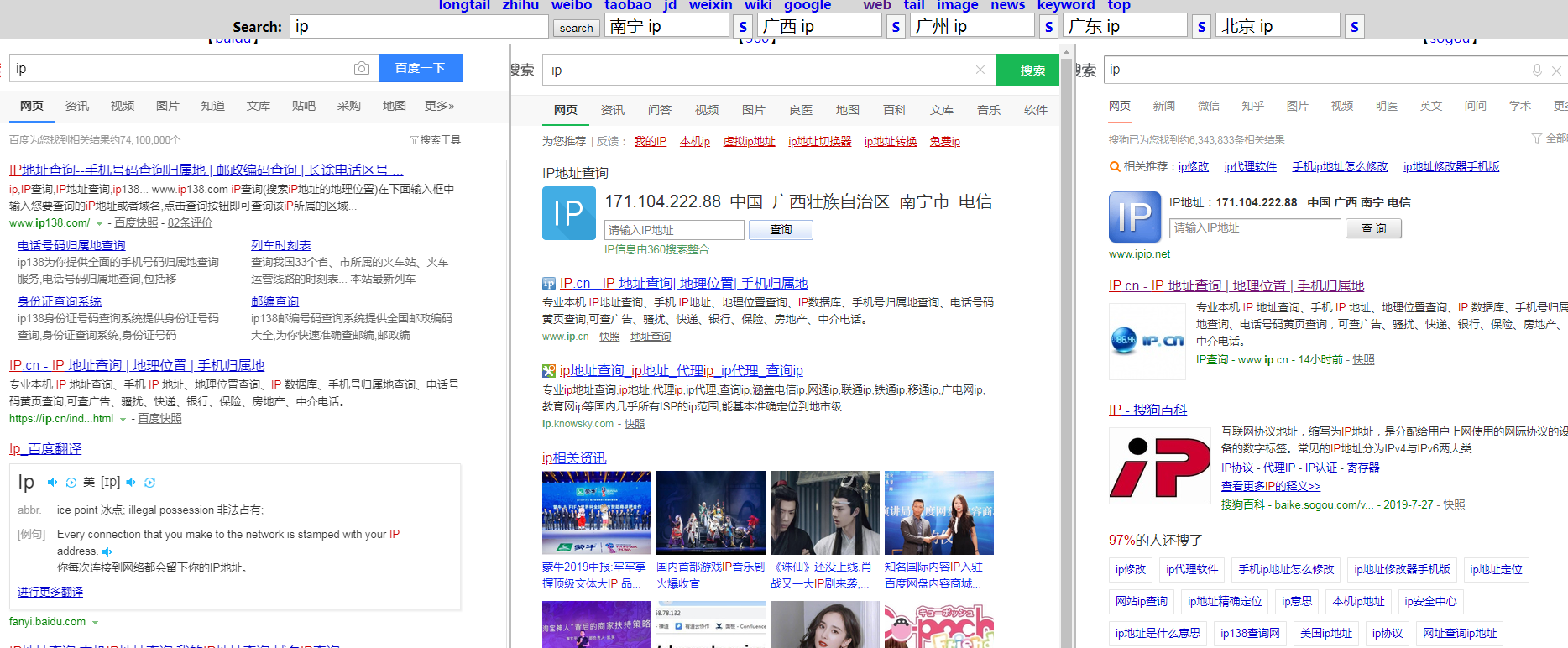Click the favicon before ip地址查询_ip地址_代理ip result
Screen dimensions: 1568x648
point(549,371)
